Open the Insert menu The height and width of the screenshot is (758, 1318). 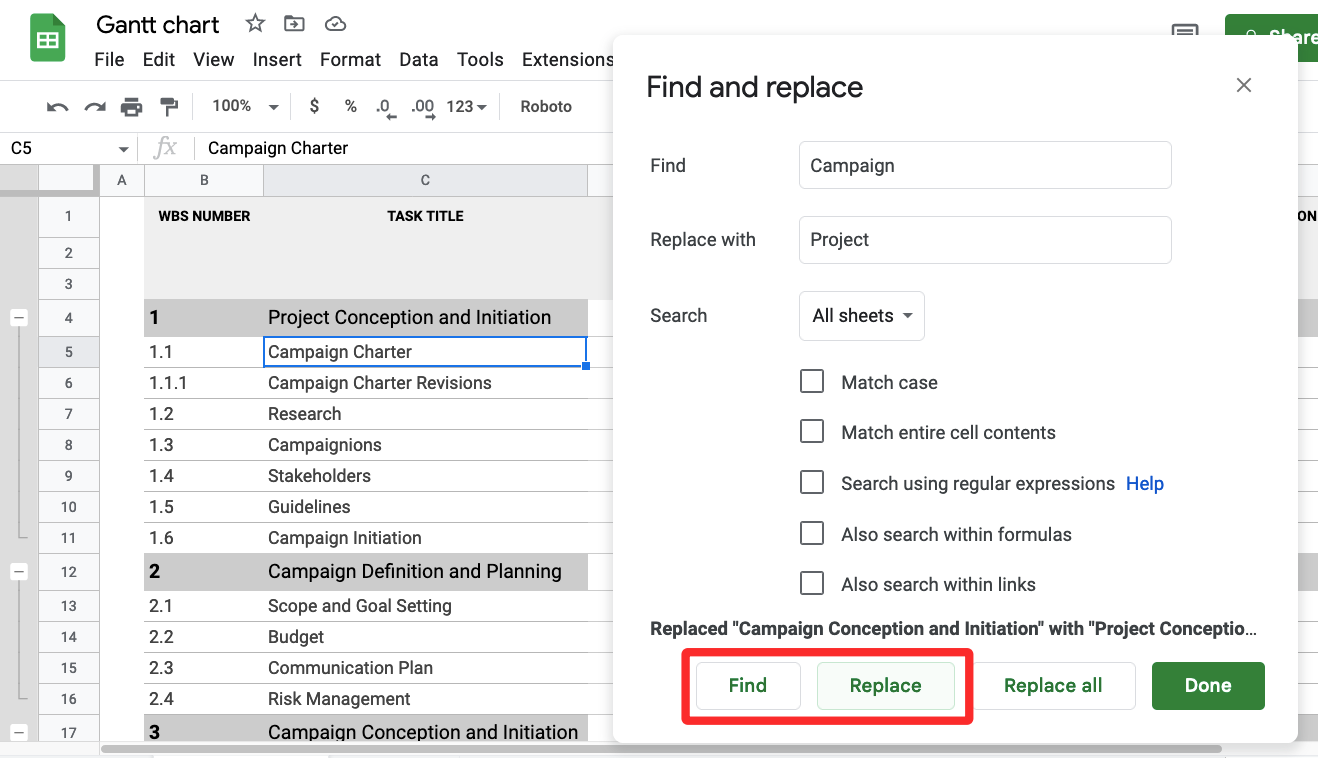click(x=277, y=60)
